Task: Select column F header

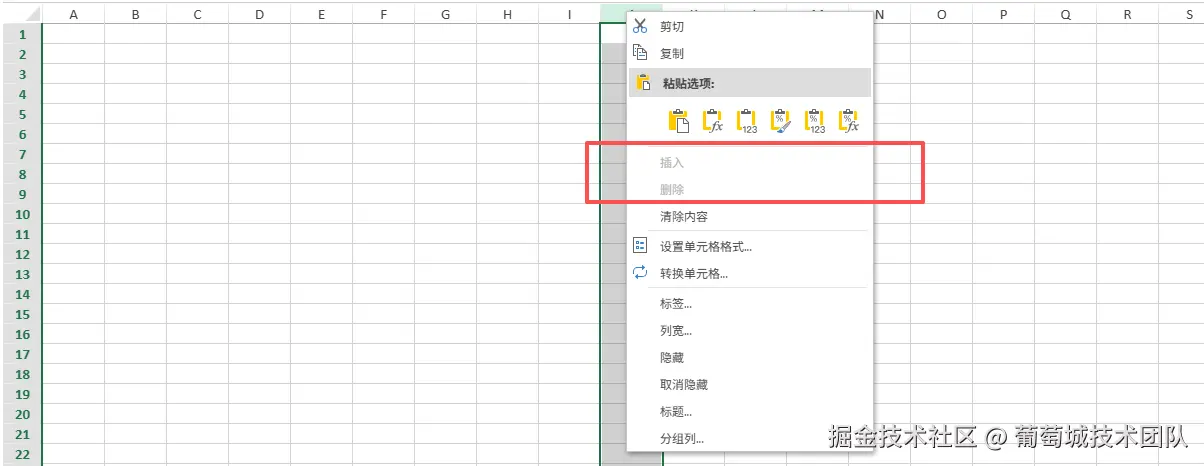Action: click(x=383, y=14)
